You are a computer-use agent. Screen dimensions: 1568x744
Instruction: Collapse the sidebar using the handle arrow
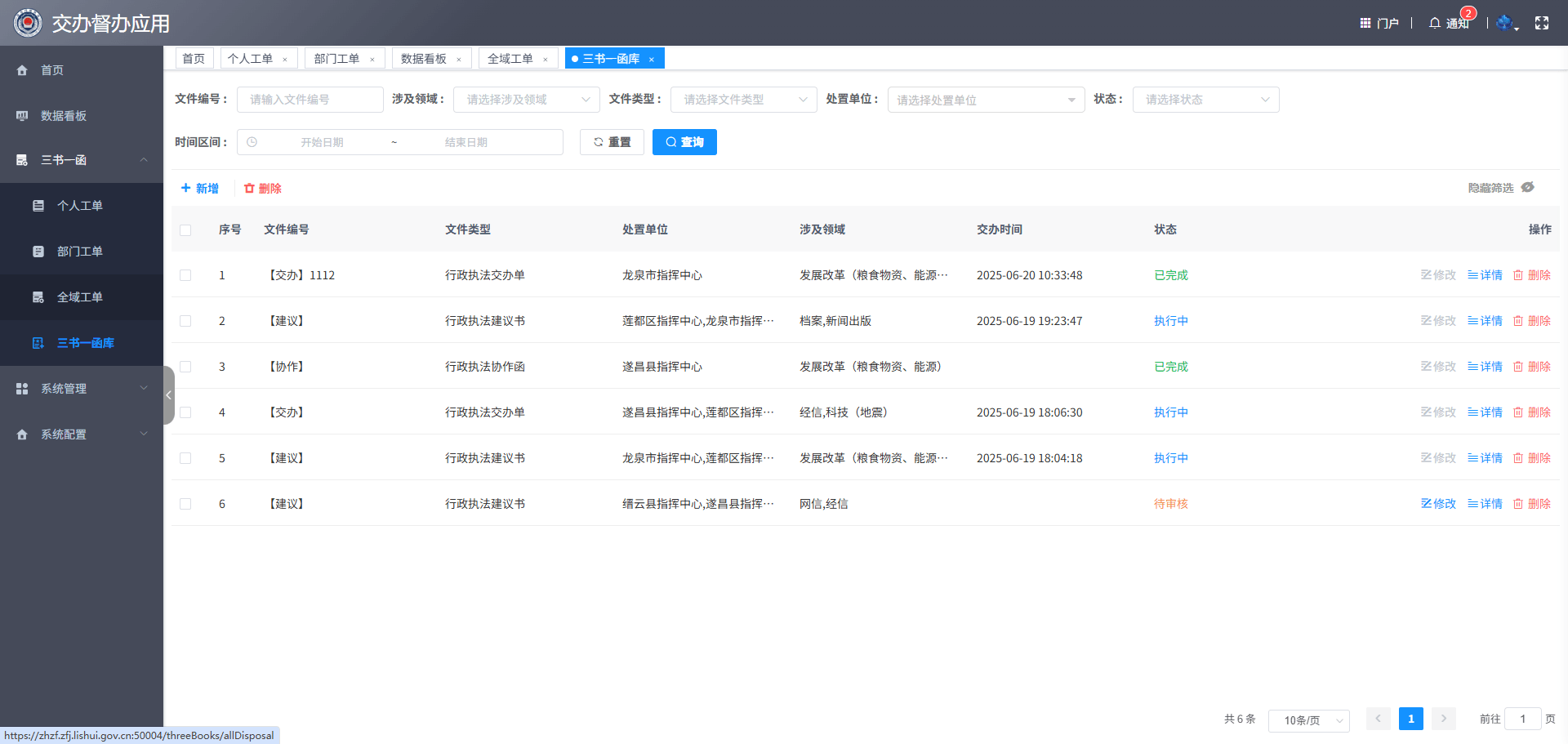pyautogui.click(x=168, y=395)
